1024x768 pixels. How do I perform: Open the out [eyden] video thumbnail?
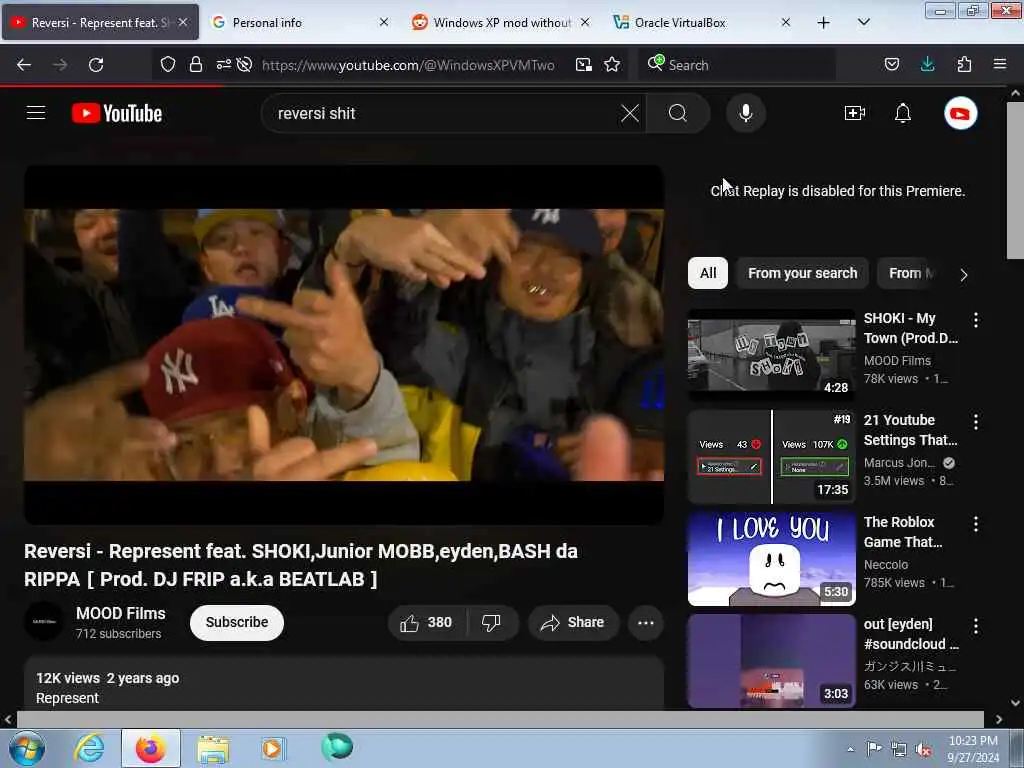[771, 661]
